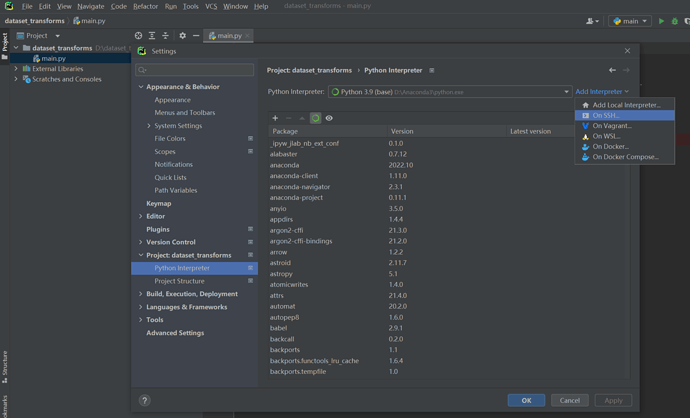
Task: Open the Python Interpreter dropdown
Action: 450,92
